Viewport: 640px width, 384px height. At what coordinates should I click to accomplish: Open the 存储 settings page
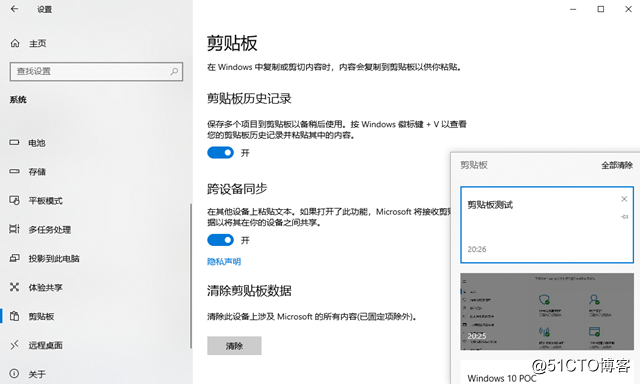(37, 172)
